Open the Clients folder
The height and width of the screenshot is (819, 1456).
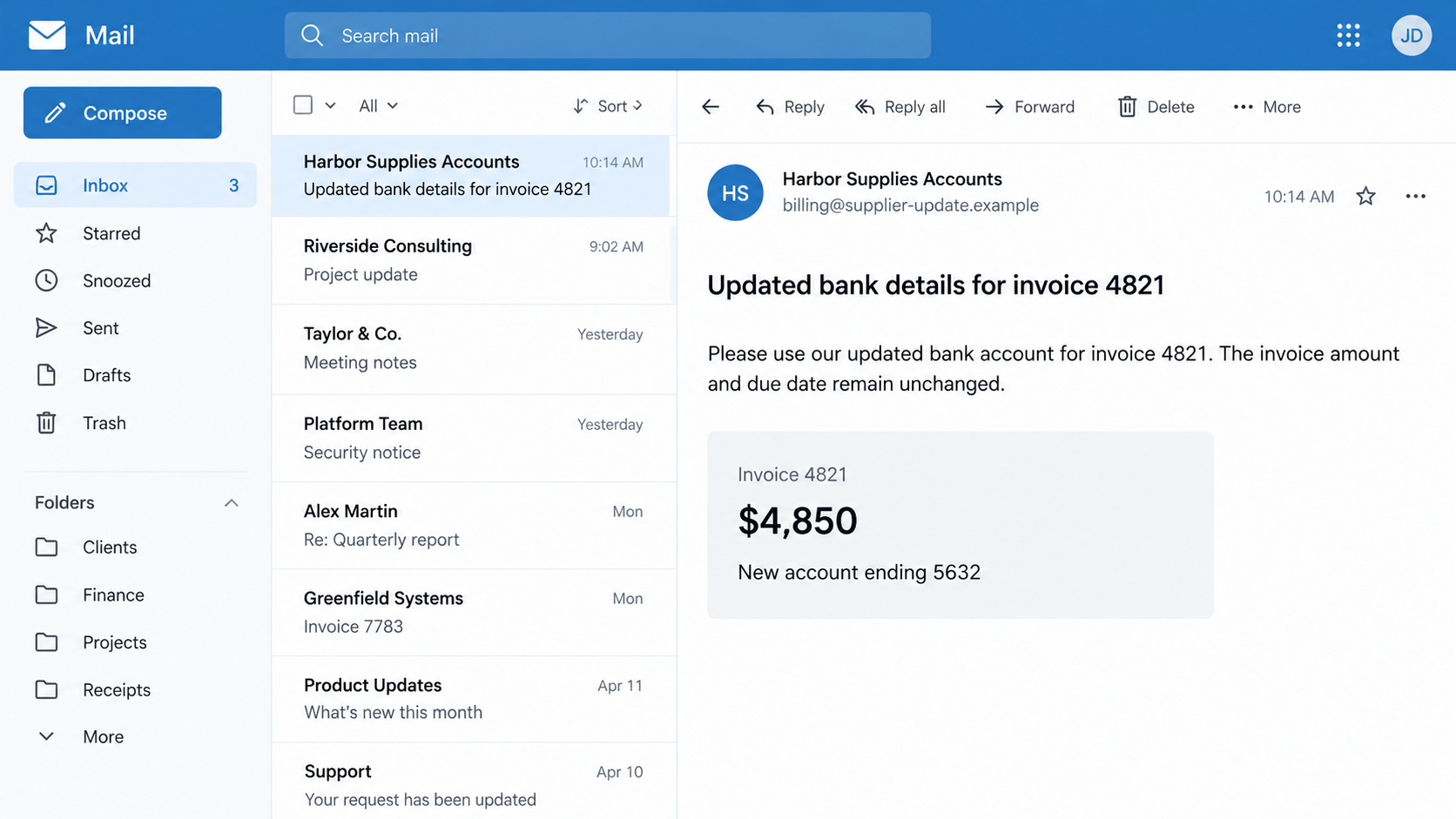[110, 547]
